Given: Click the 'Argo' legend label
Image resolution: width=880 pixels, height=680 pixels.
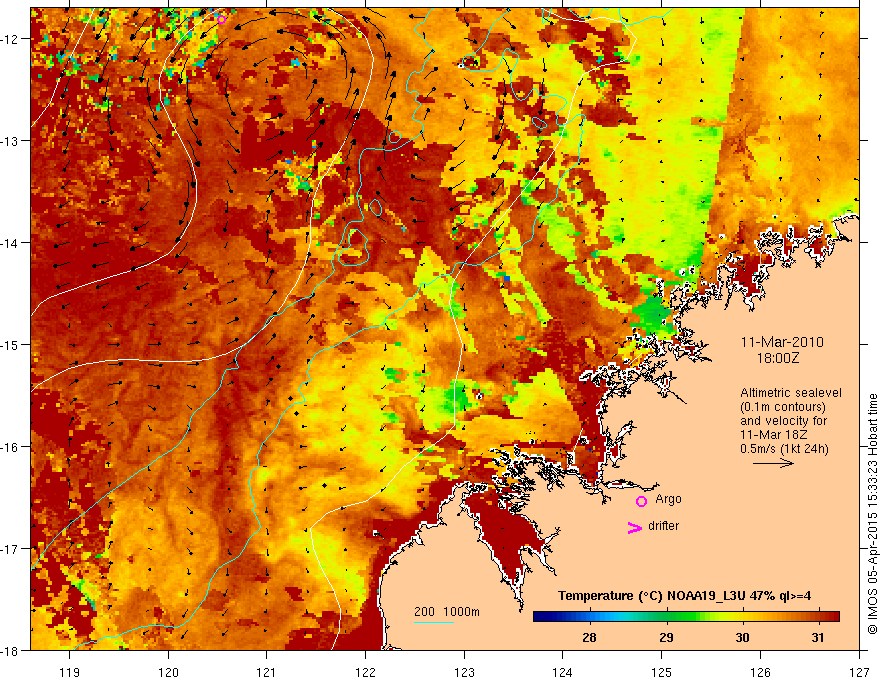Looking at the screenshot, I should click(x=668, y=499).
